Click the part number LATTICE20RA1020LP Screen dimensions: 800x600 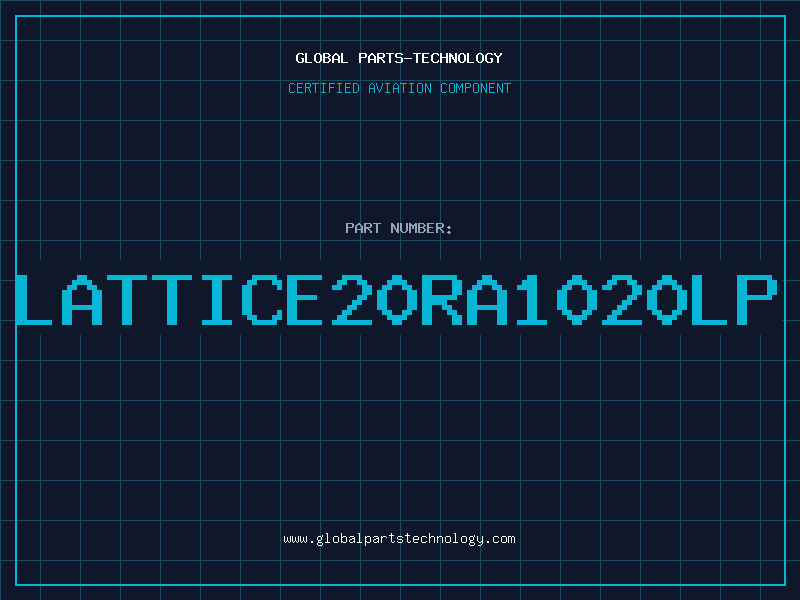coord(397,299)
